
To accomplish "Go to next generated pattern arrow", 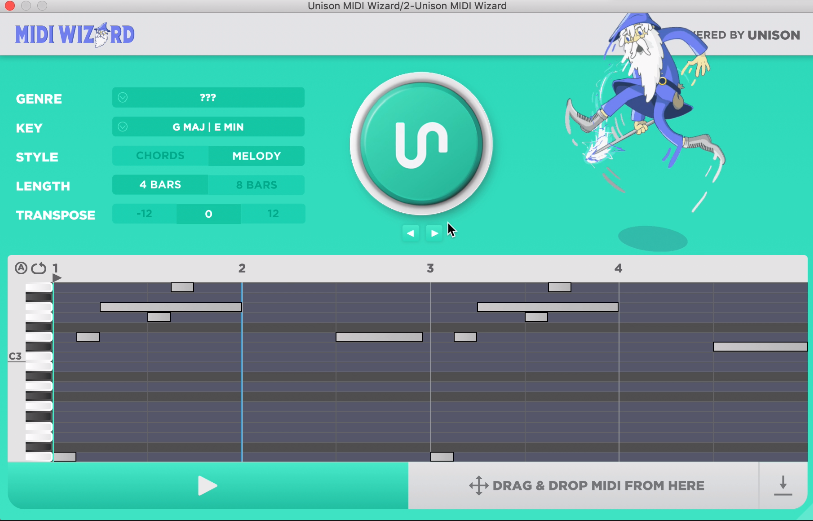I will click(x=434, y=233).
